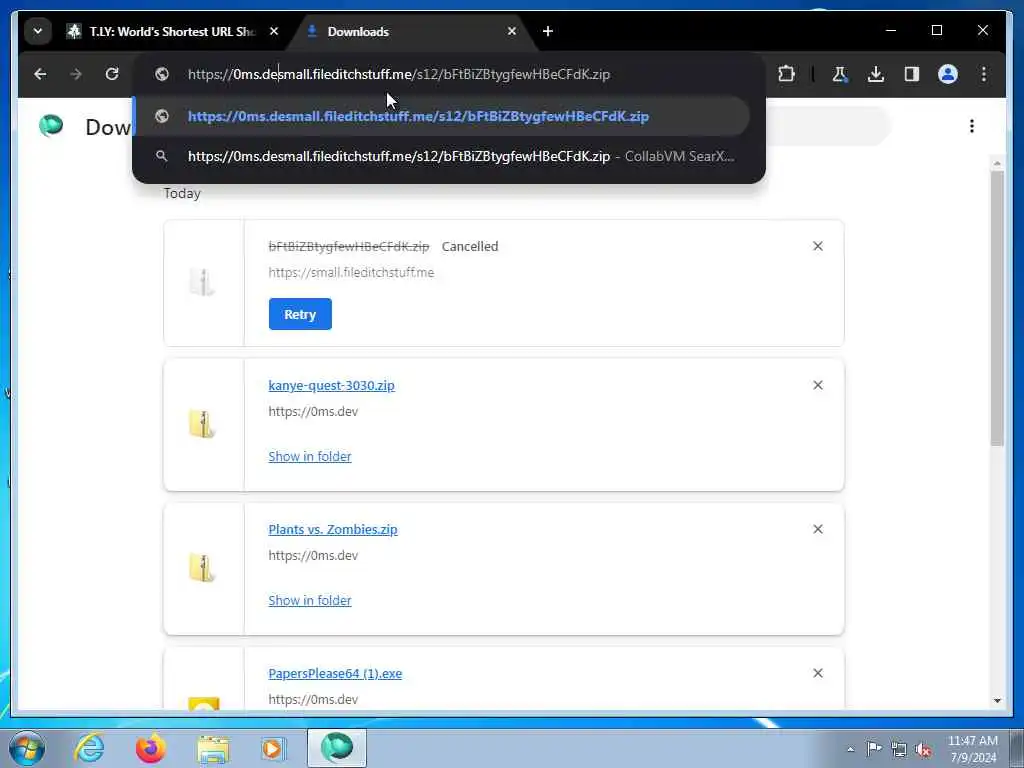
Task: Launch Internet Explorer from taskbar
Action: (89, 748)
